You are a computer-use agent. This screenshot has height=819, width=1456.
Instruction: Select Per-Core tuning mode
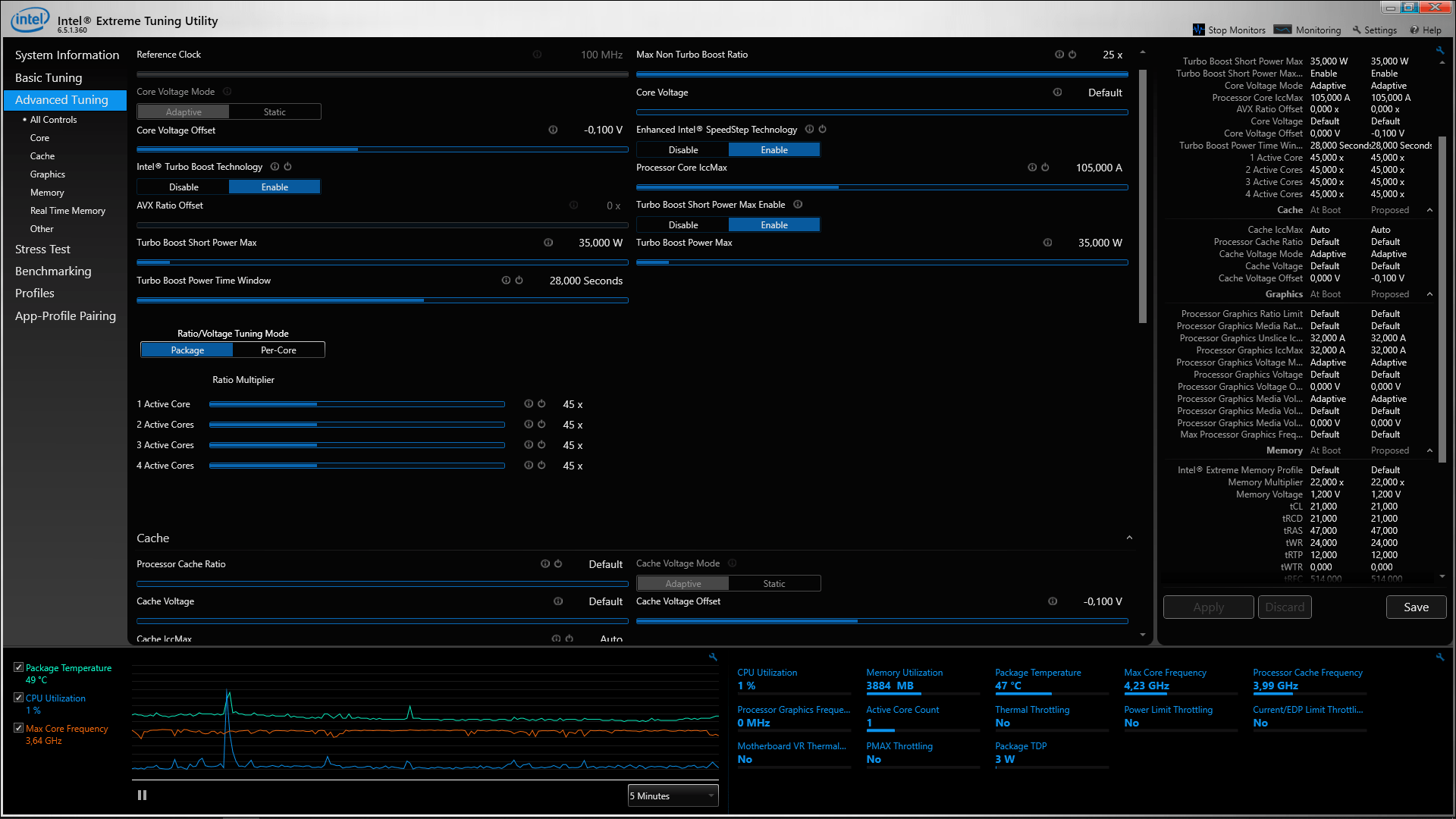[278, 350]
